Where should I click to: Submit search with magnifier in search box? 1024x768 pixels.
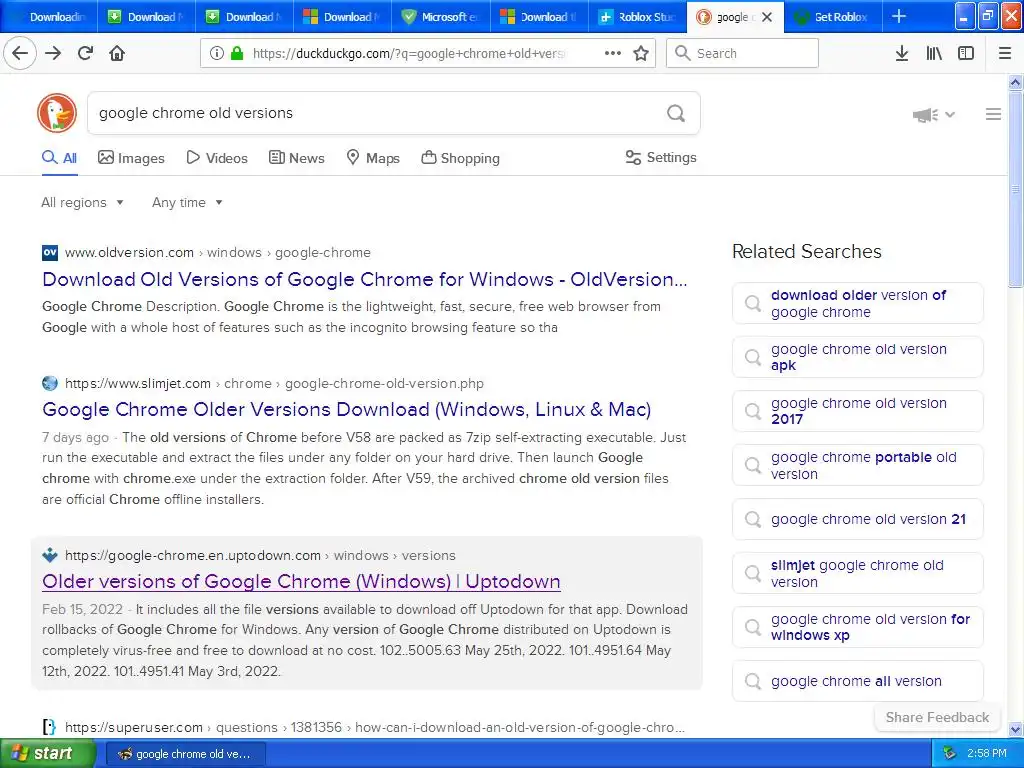coord(676,113)
